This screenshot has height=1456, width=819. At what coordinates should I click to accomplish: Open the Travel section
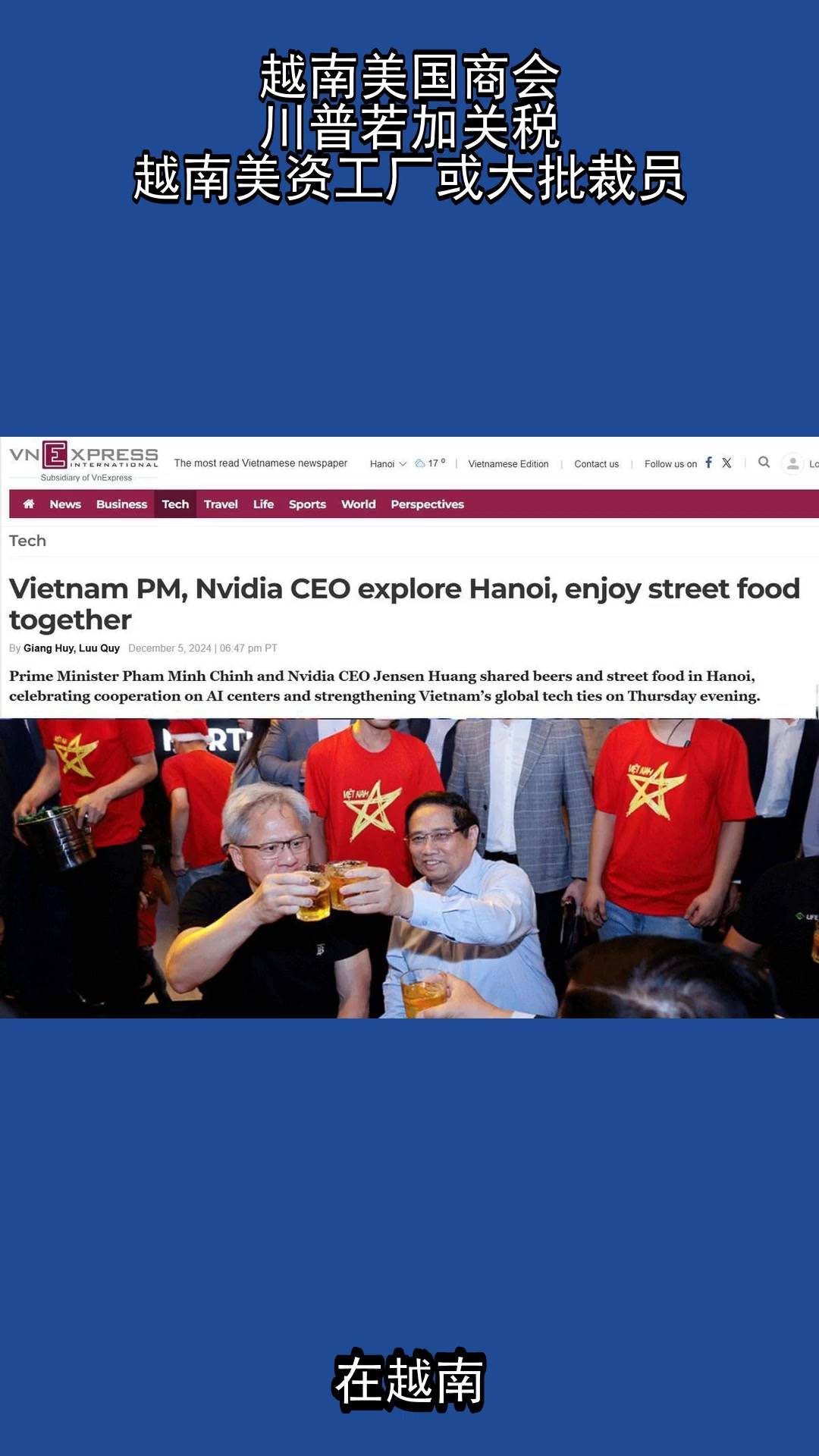221,504
